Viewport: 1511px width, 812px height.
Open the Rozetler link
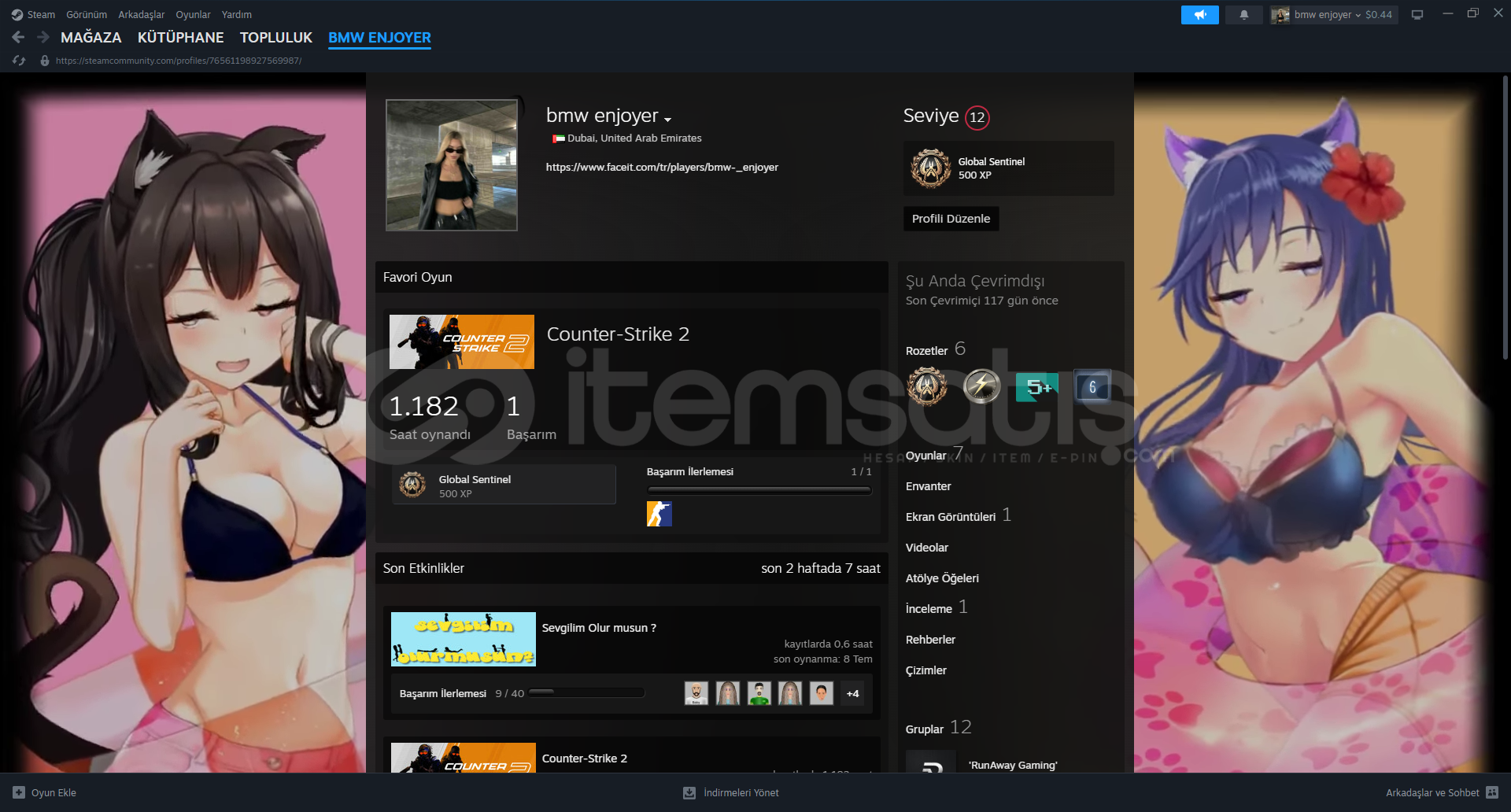[x=926, y=351]
